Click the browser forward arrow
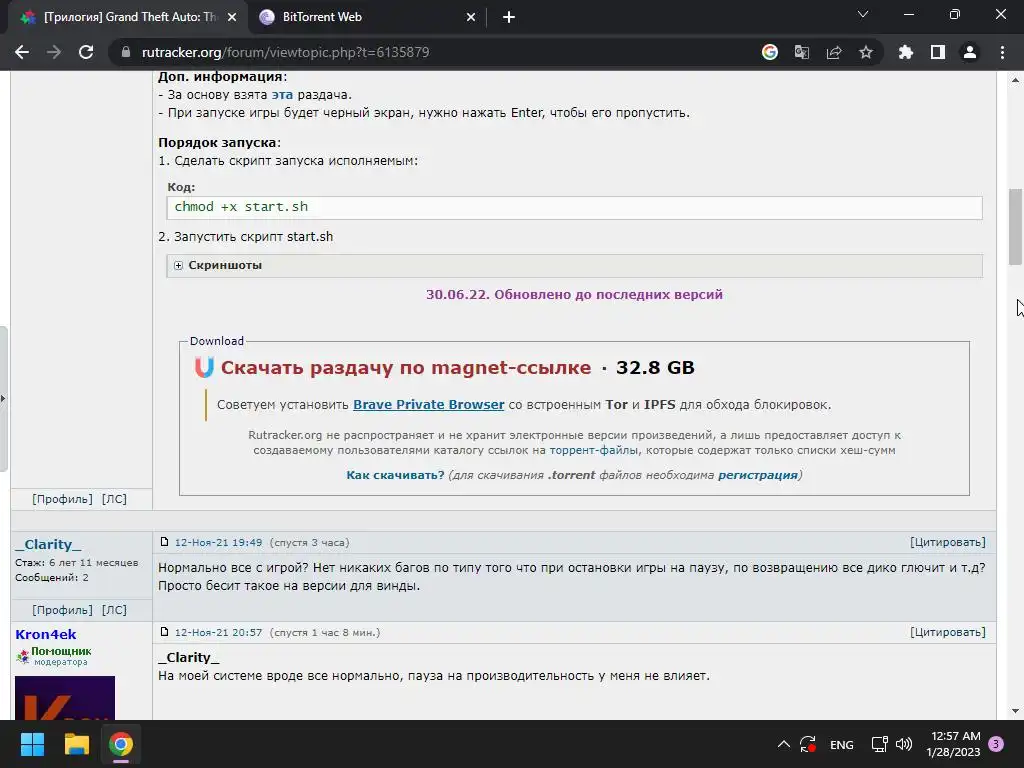Screen dimensions: 1024x768 54,52
